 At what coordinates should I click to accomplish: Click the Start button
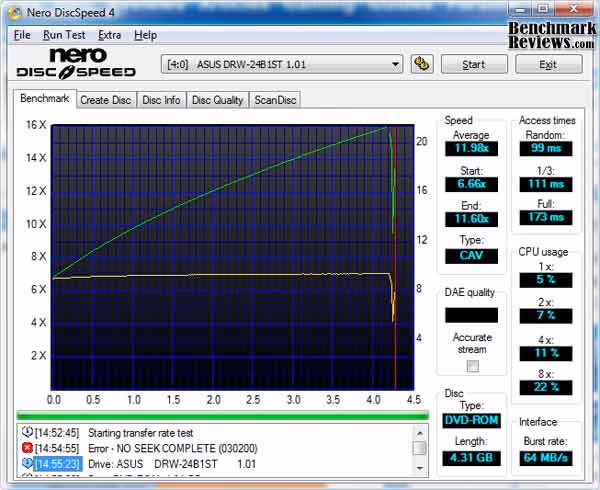pos(474,64)
